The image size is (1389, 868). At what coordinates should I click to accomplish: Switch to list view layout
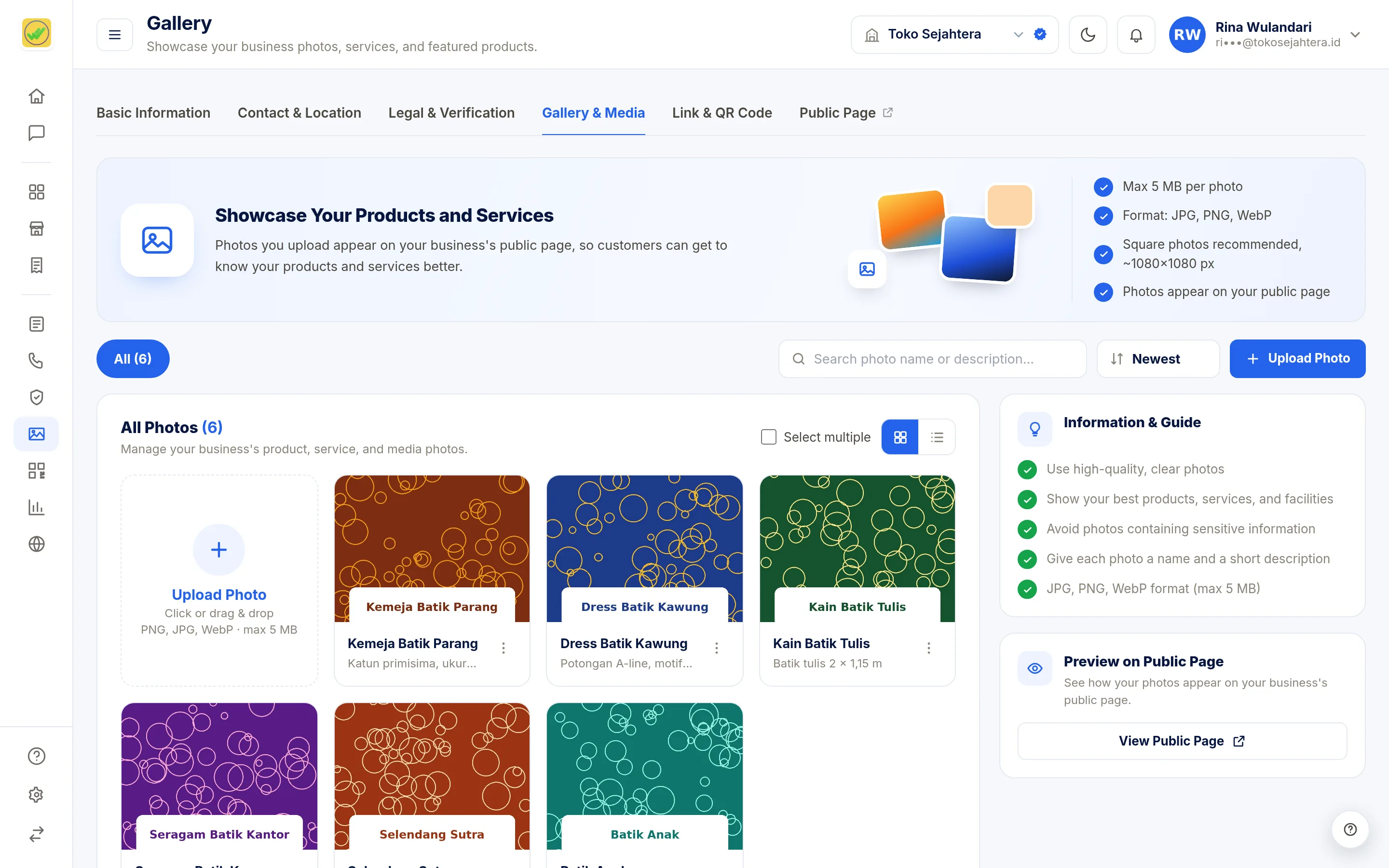[x=937, y=437]
